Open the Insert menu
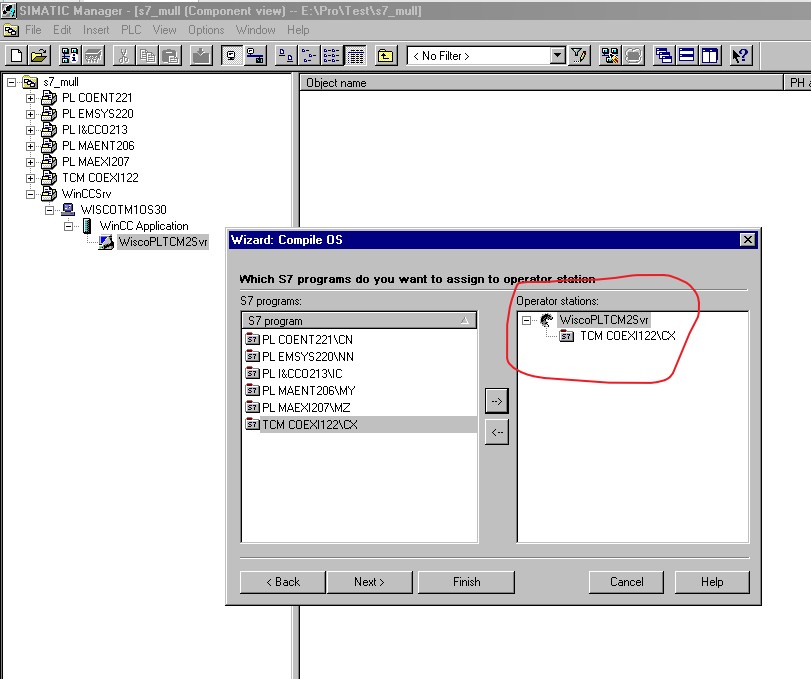Image resolution: width=811 pixels, height=679 pixels. [x=96, y=30]
